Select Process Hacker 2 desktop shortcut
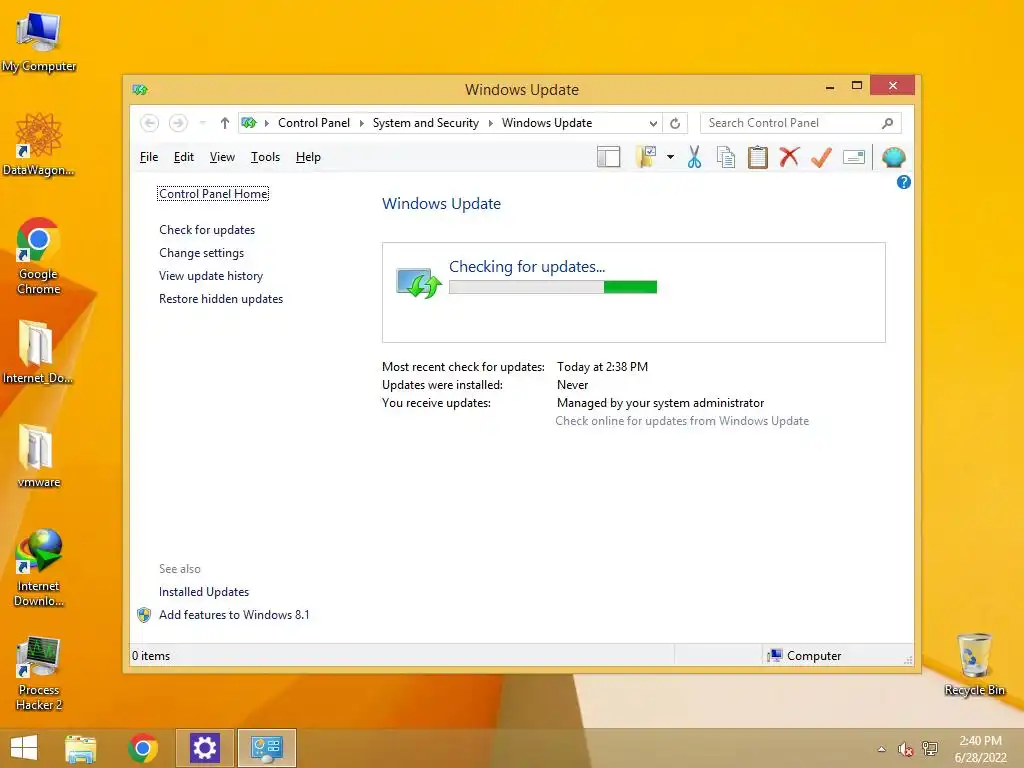This screenshot has height=768, width=1024. point(39,673)
